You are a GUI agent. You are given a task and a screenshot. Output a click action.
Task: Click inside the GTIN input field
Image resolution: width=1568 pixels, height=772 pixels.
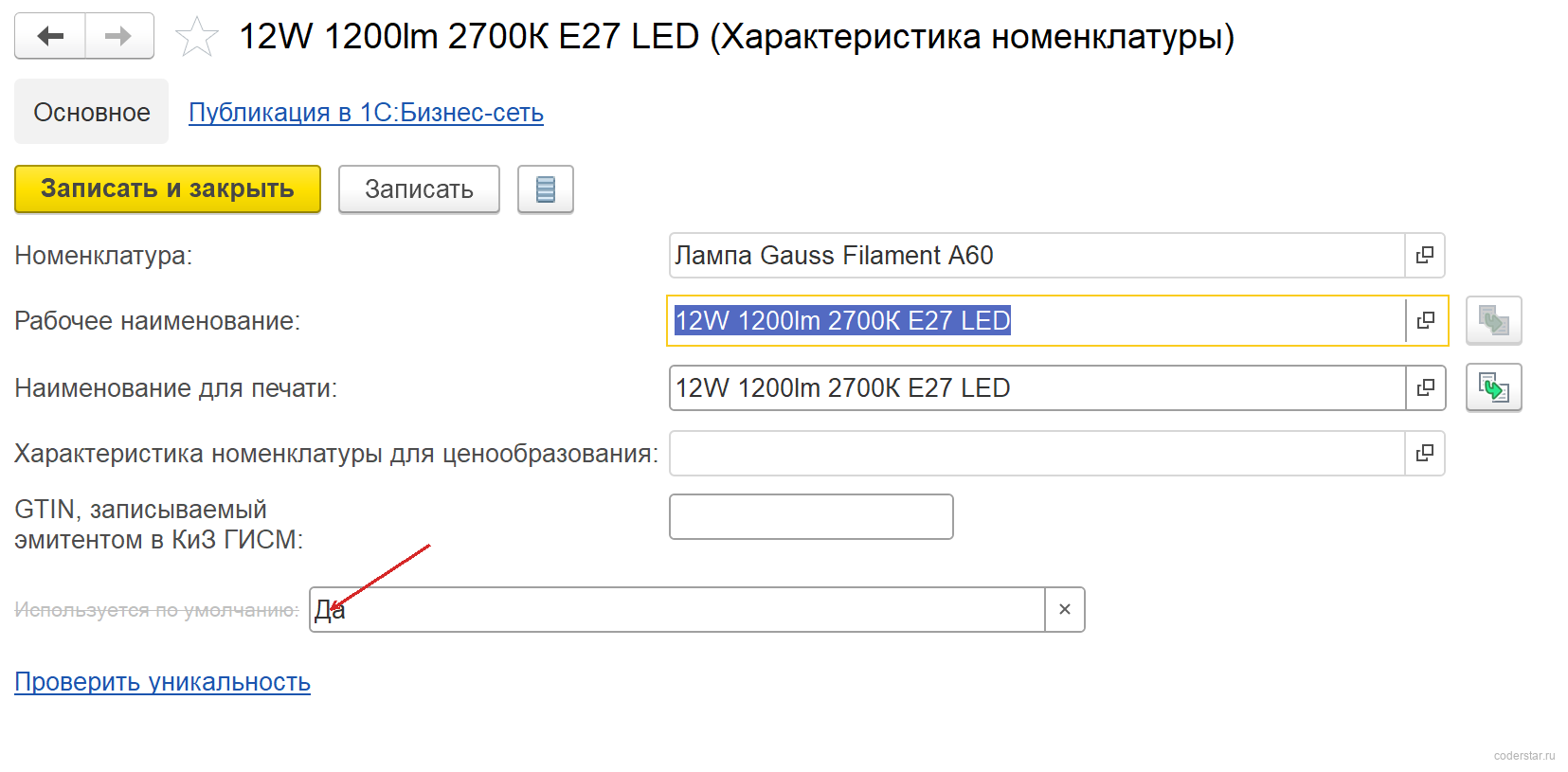point(811,516)
